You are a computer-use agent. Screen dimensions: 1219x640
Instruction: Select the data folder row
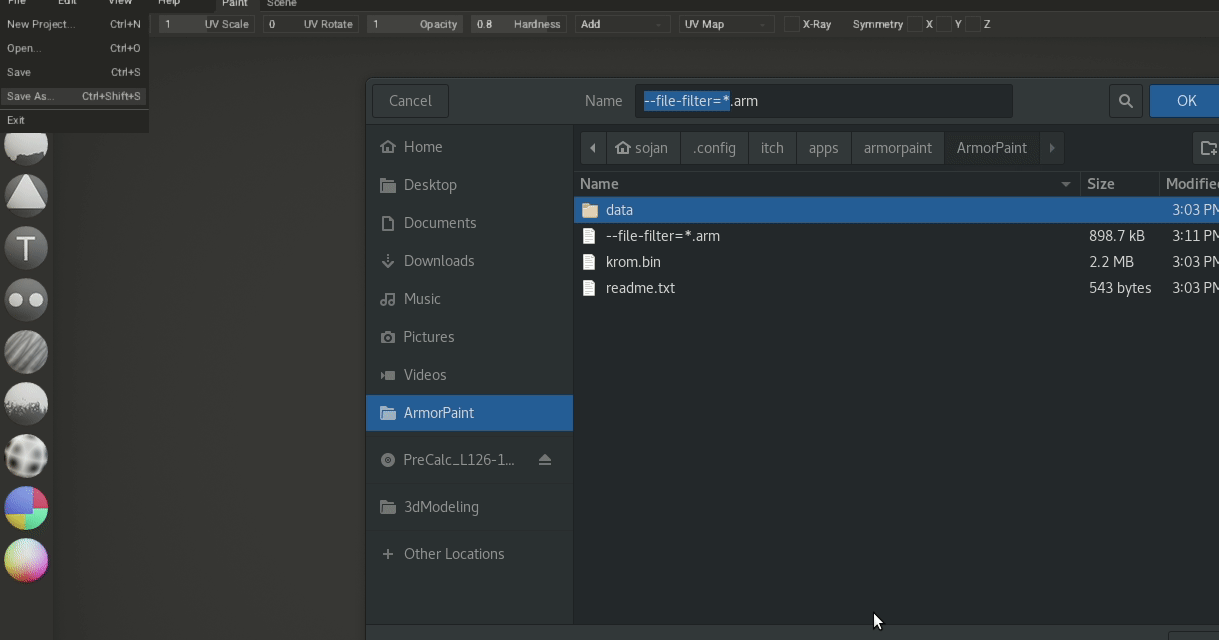click(x=897, y=210)
